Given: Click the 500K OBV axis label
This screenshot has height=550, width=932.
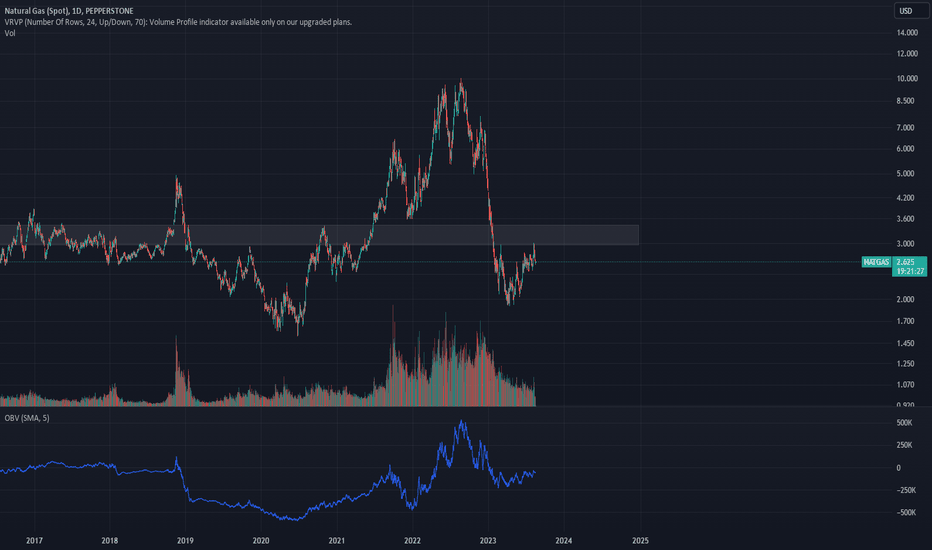Looking at the screenshot, I should [904, 423].
